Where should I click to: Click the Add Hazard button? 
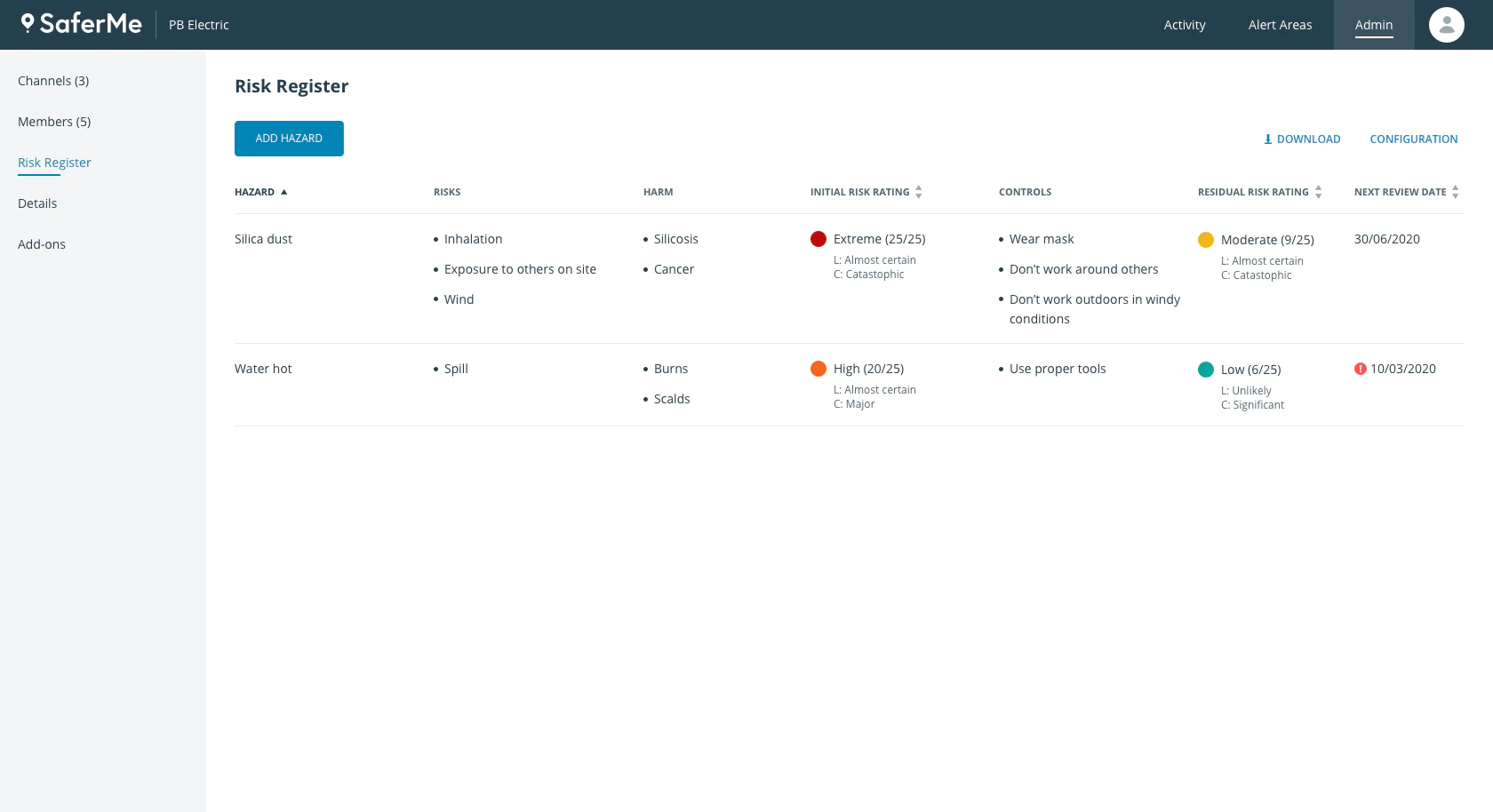(289, 139)
